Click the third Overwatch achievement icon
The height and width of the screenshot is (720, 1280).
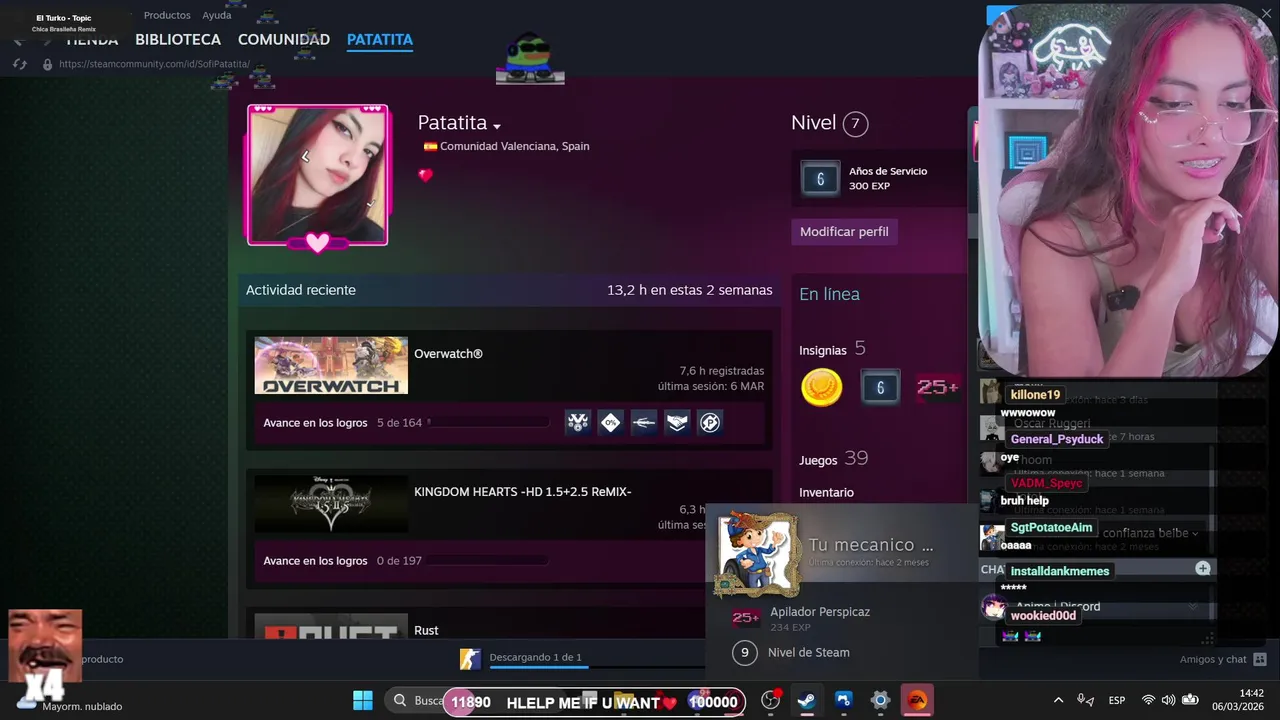(x=644, y=422)
